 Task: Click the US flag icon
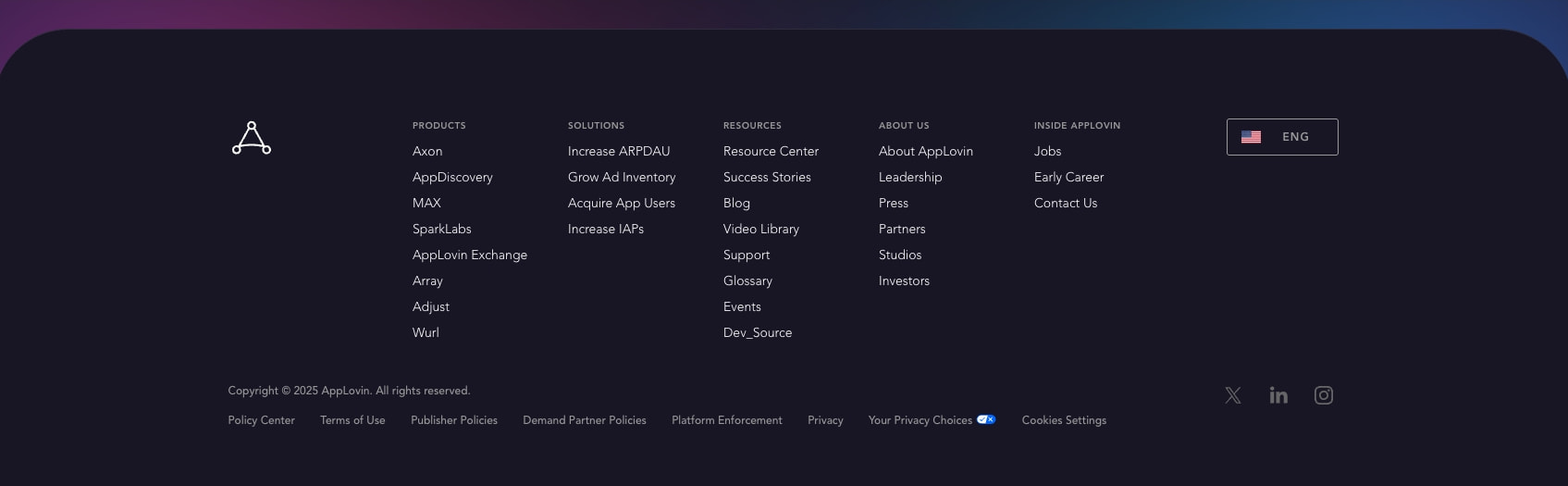point(1251,137)
